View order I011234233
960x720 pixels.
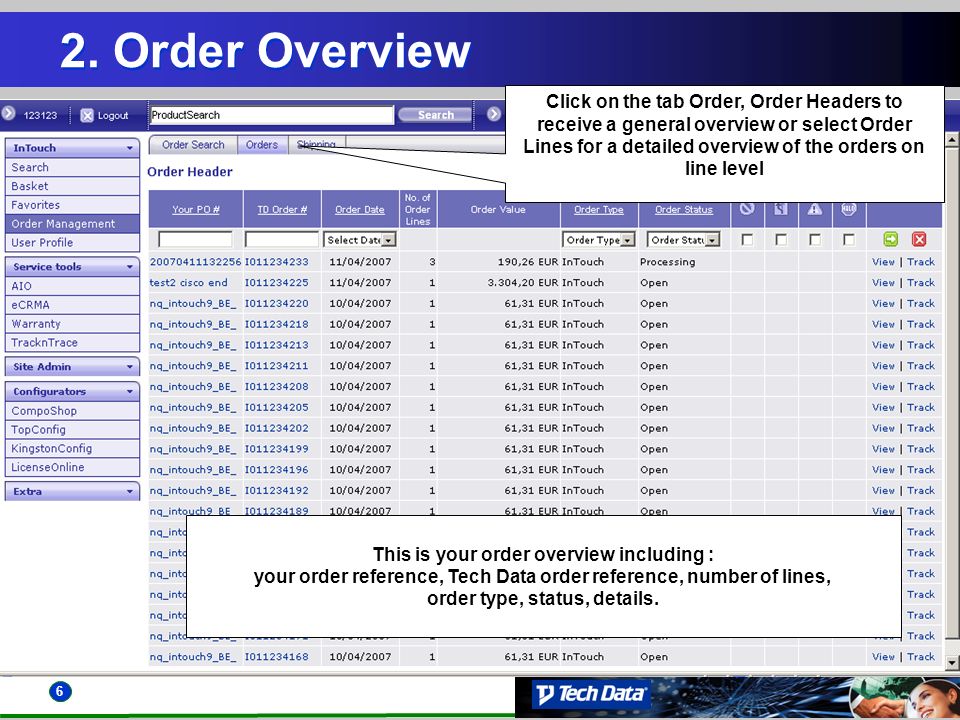883,262
